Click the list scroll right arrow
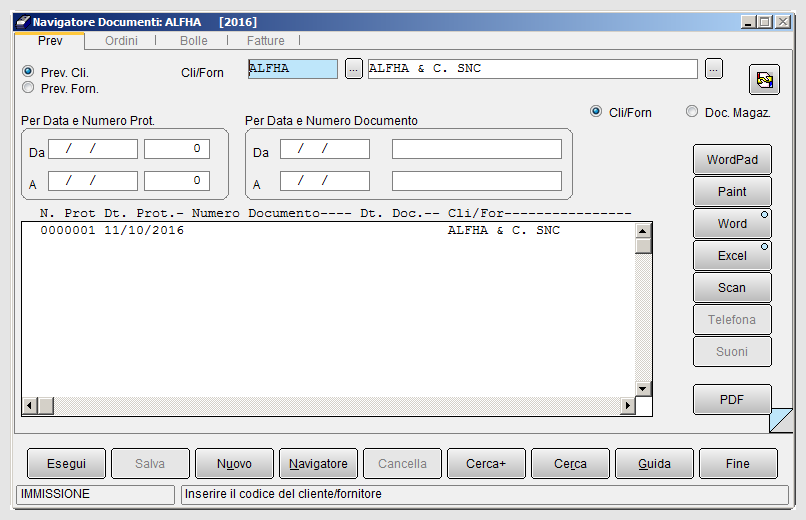Screen dimensions: 806x520 627,405
